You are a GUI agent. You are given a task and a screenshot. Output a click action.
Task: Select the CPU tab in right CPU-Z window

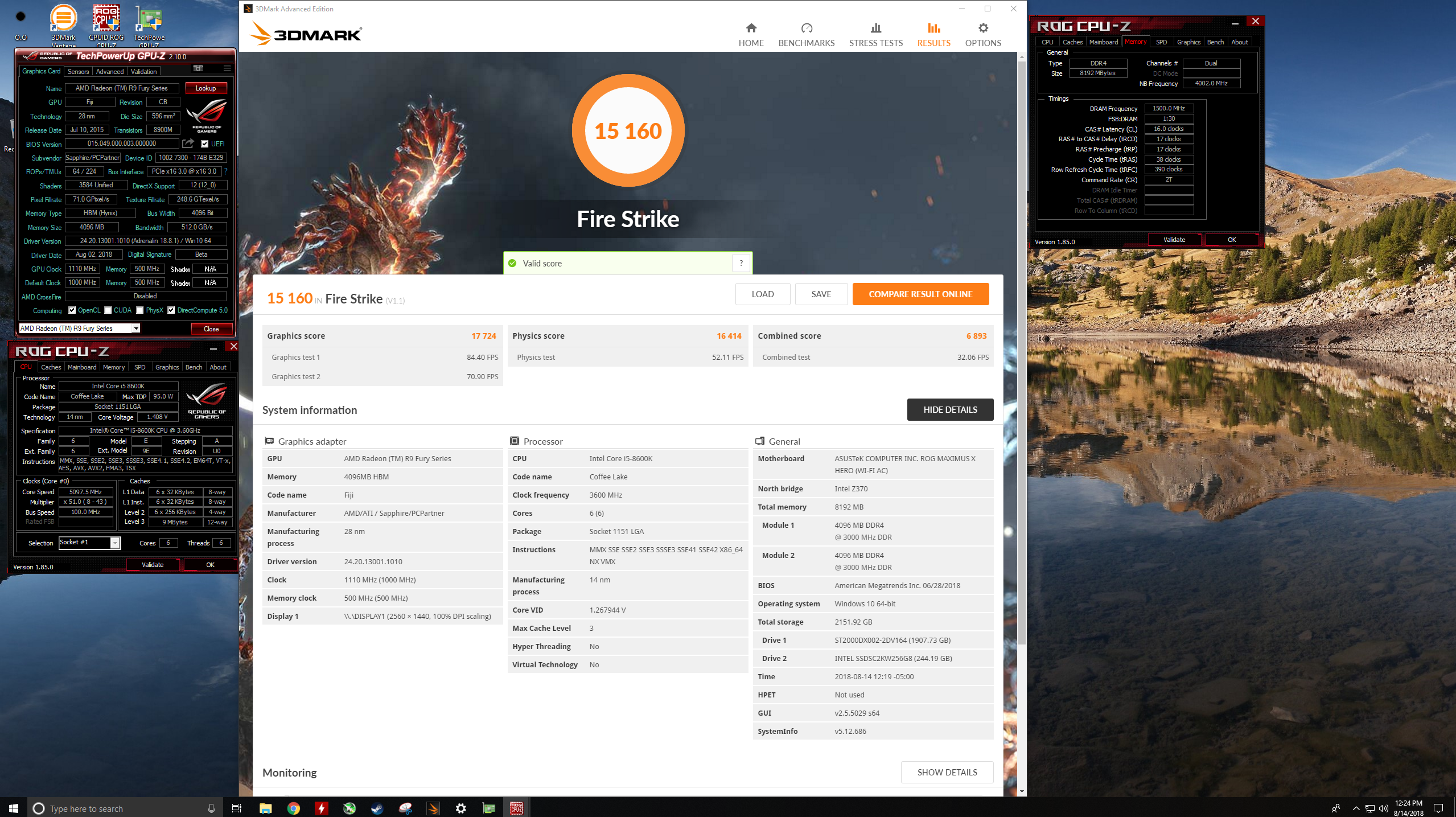tap(1047, 42)
